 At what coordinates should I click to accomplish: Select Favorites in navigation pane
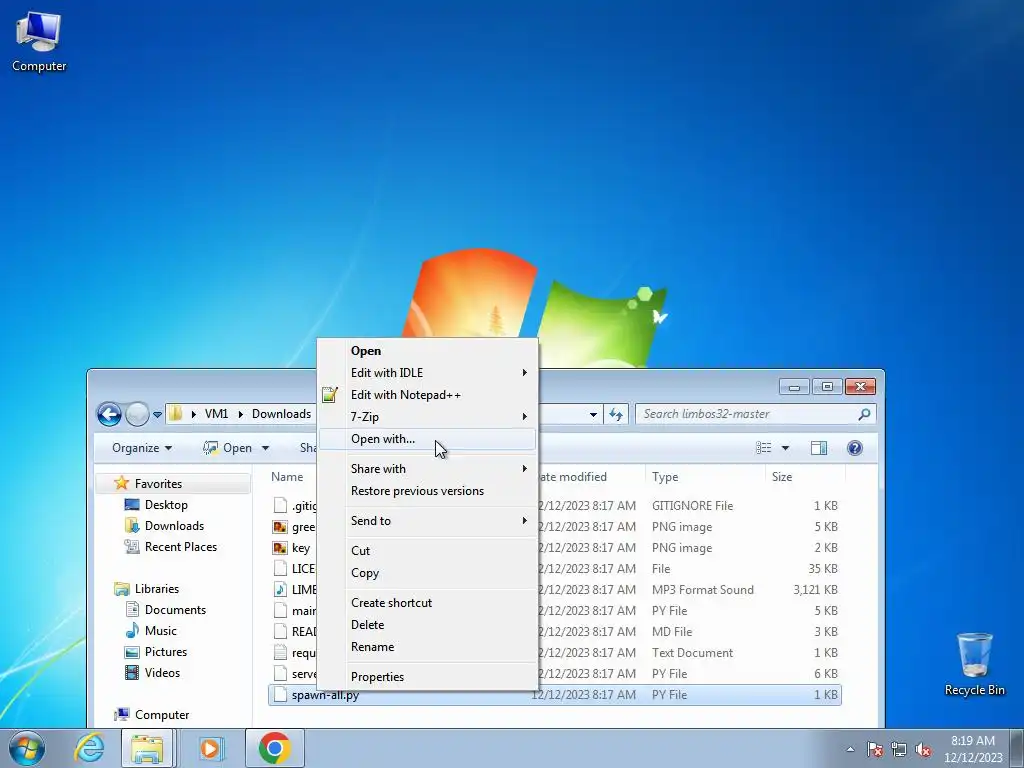pos(157,484)
